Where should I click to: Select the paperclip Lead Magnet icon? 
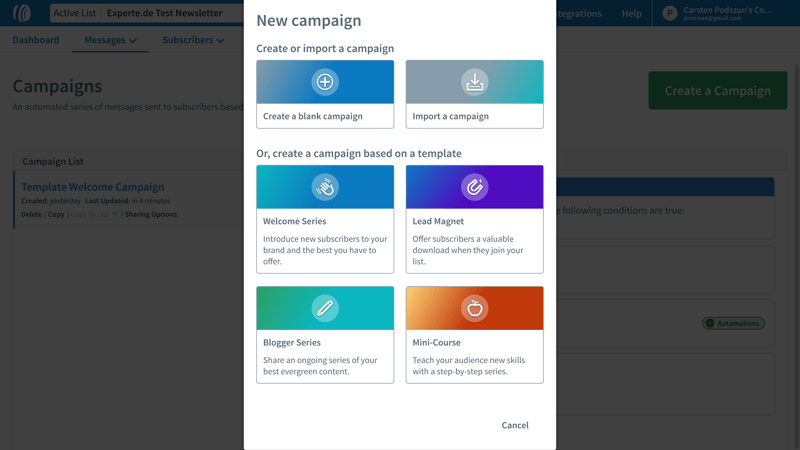coord(474,187)
